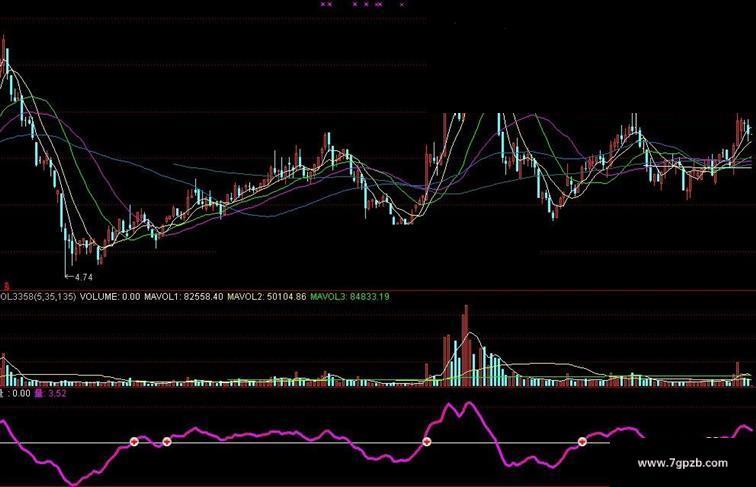Click the MAVOL1: 82558.40 value

[184, 297]
